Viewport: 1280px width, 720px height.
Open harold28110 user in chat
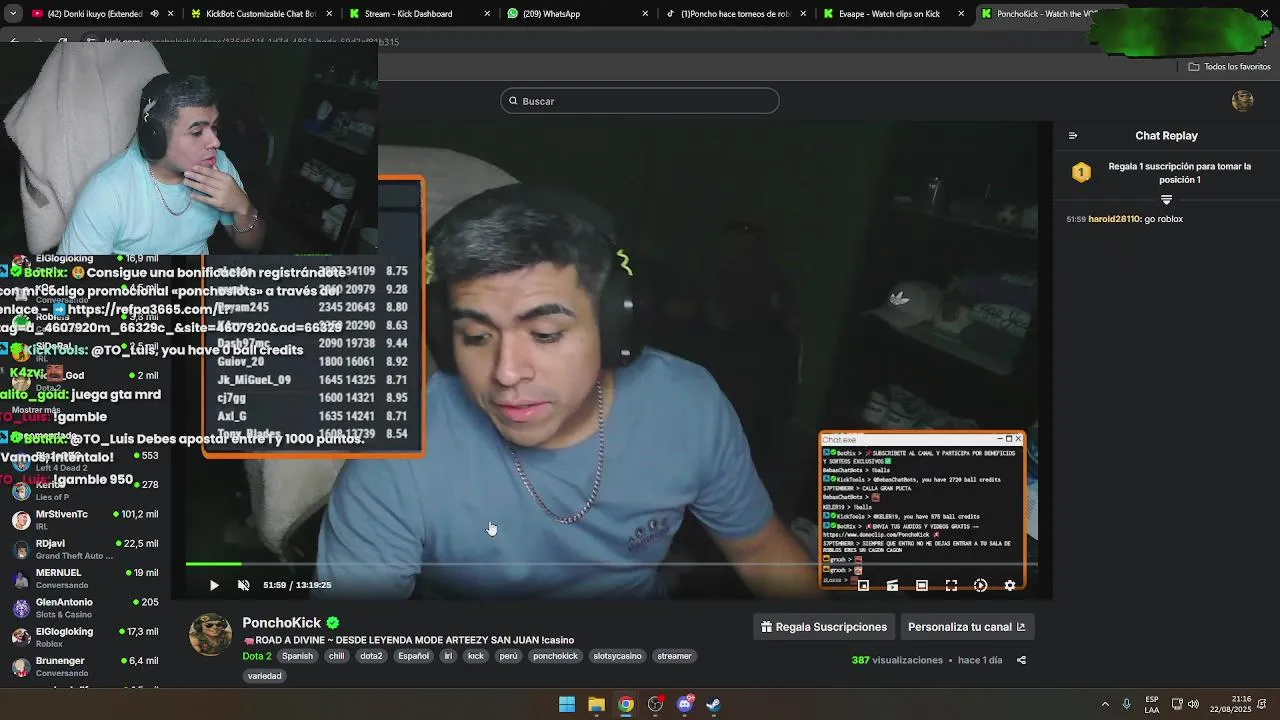[1114, 219]
